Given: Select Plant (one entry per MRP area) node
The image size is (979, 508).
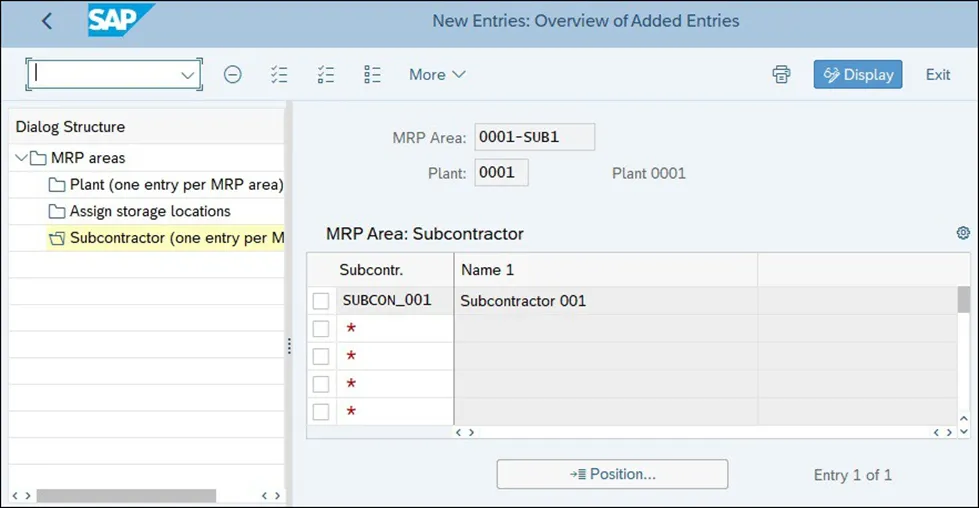Looking at the screenshot, I should point(176,185).
